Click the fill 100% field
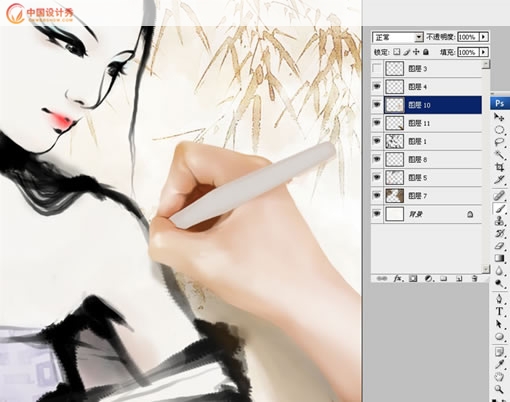This screenshot has width=510, height=402. click(468, 52)
